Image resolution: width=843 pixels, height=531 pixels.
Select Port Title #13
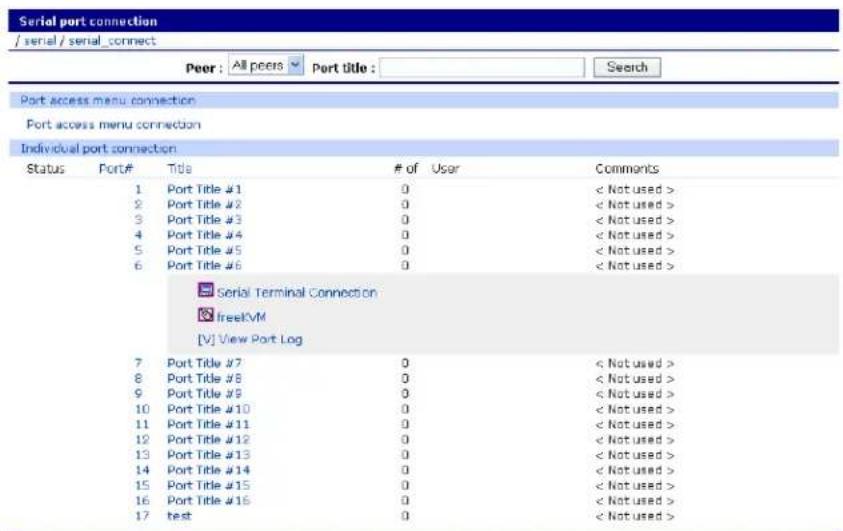tap(209, 455)
